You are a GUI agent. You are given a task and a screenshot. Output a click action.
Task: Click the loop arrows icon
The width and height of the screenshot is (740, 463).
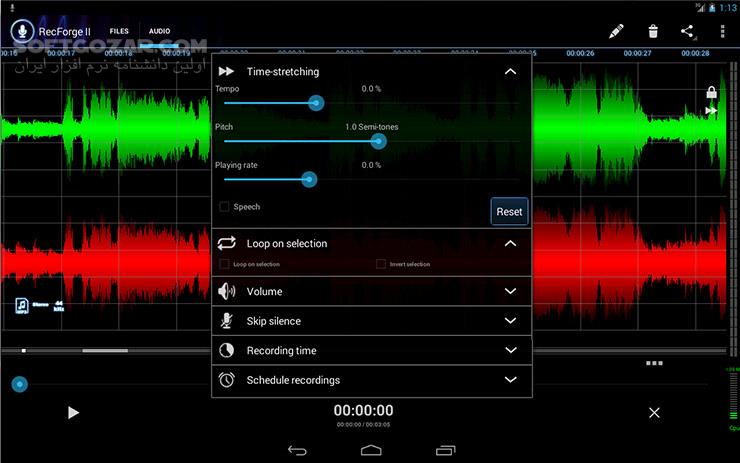coord(227,243)
